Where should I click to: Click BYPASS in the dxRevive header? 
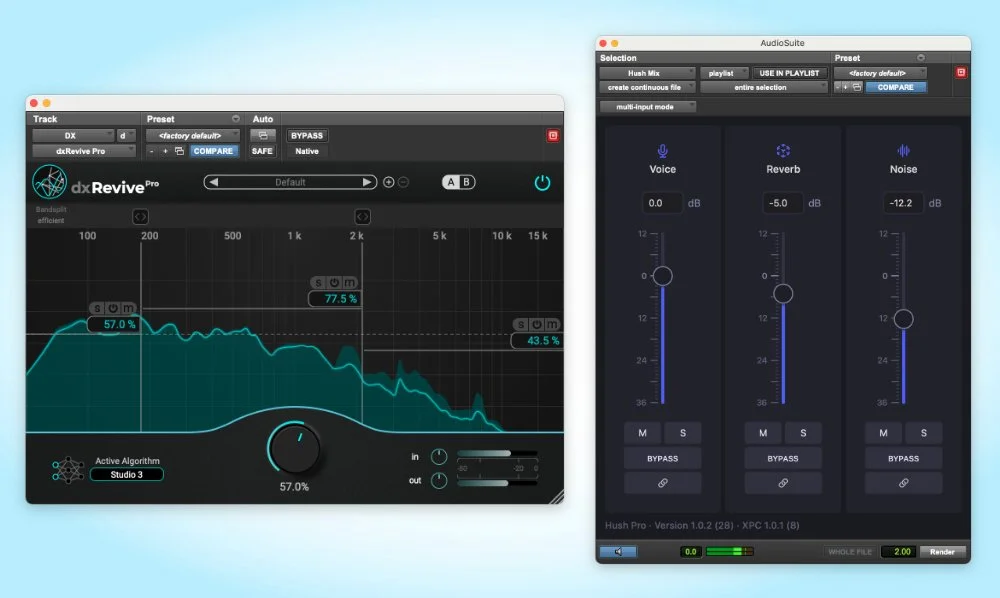(x=307, y=135)
